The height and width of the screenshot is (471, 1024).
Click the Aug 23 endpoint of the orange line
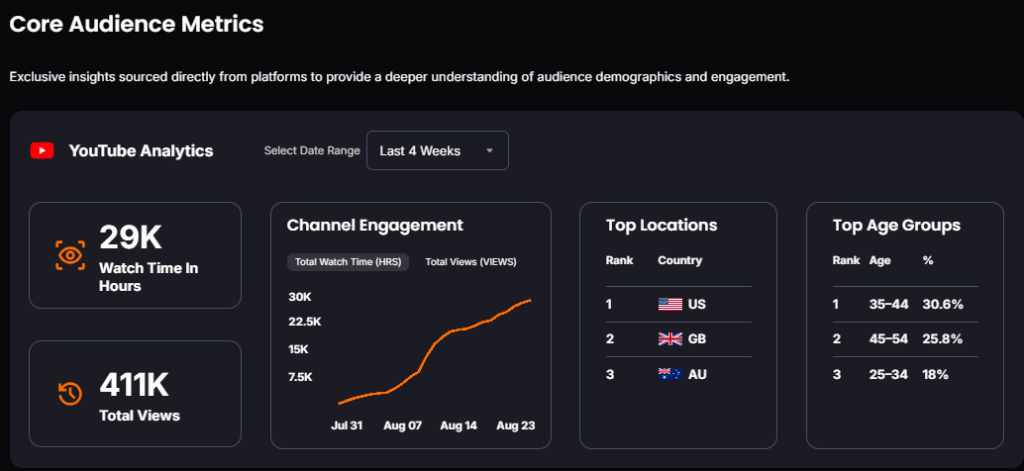click(530, 300)
